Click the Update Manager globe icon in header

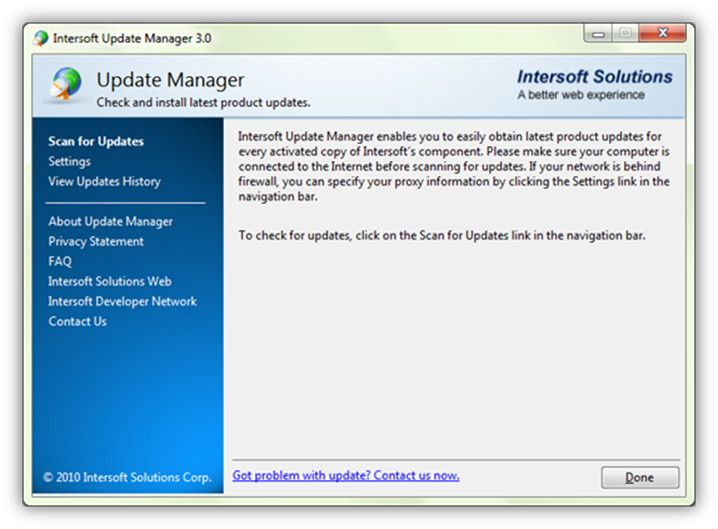[x=66, y=84]
